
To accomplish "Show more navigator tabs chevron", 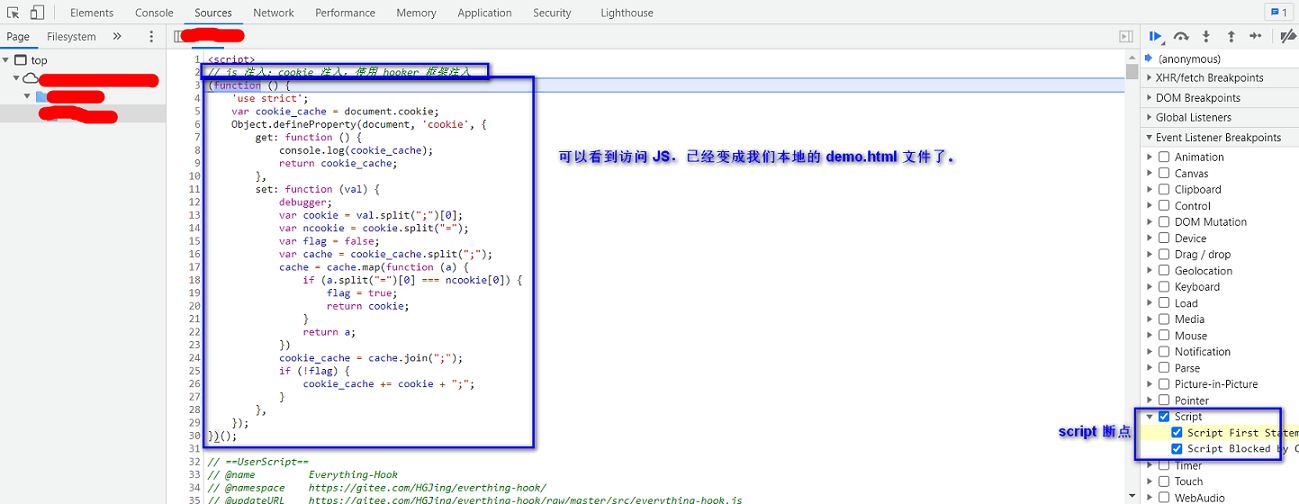I will click(117, 36).
